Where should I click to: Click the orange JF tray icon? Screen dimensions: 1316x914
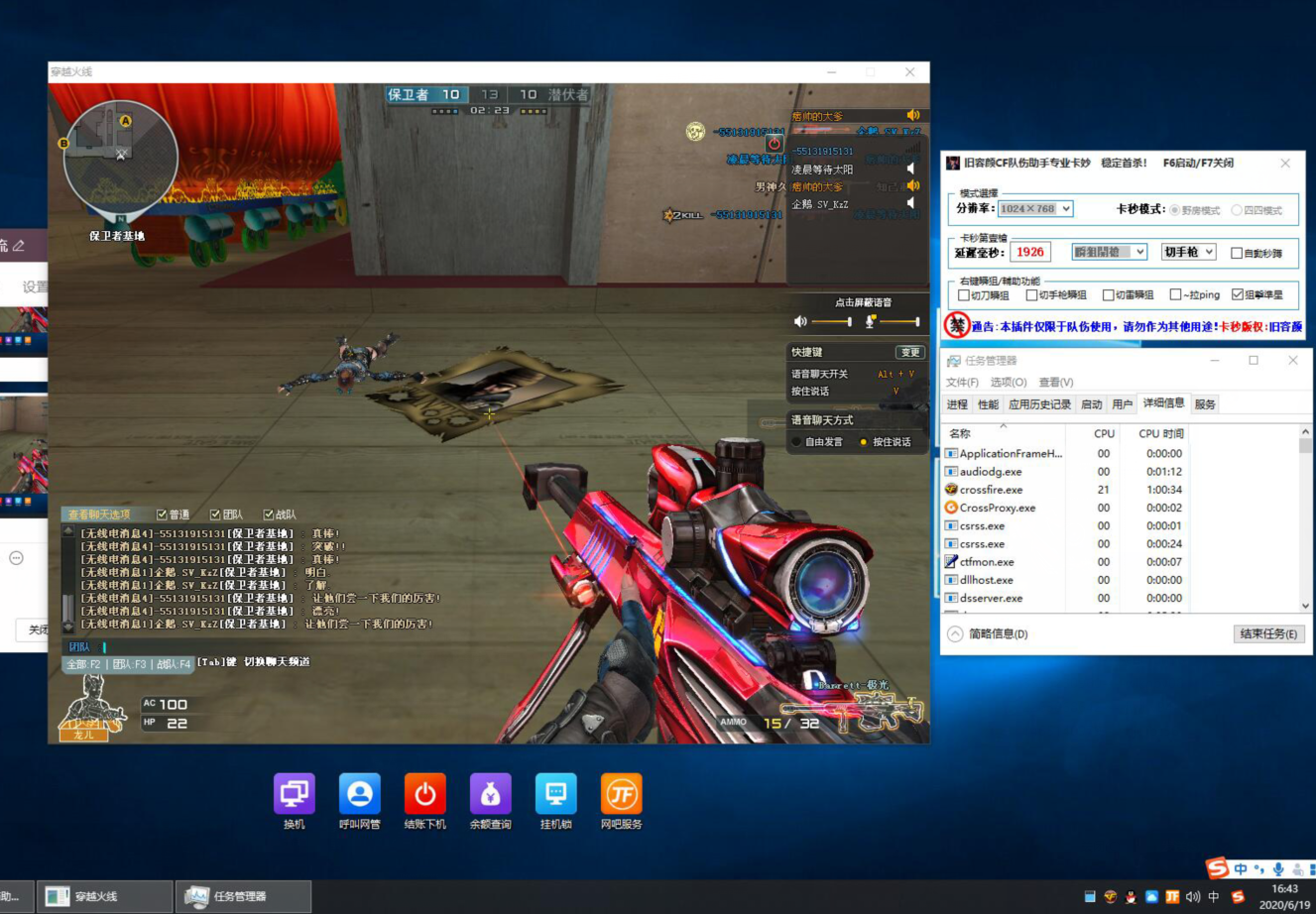point(1172,896)
